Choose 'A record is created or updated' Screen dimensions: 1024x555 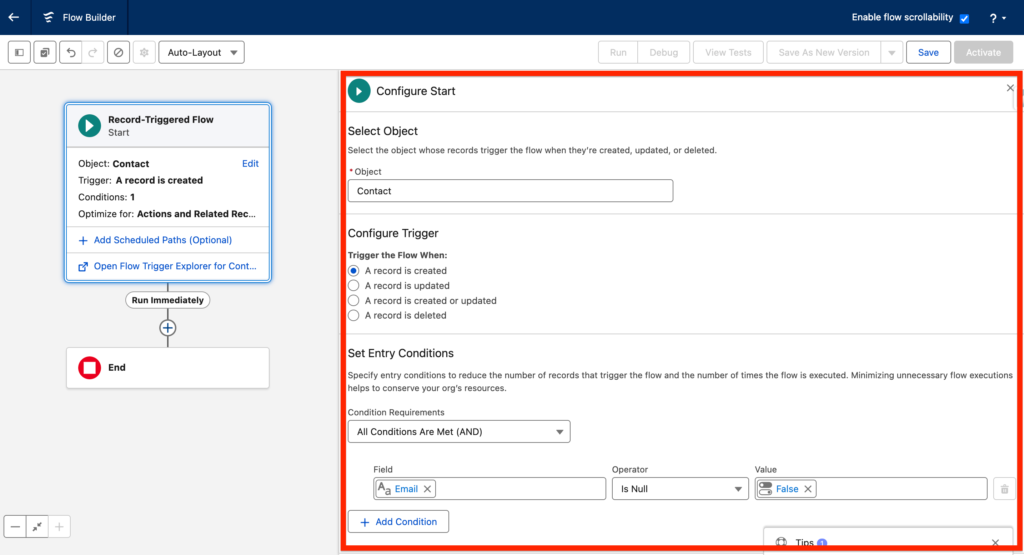[353, 301]
